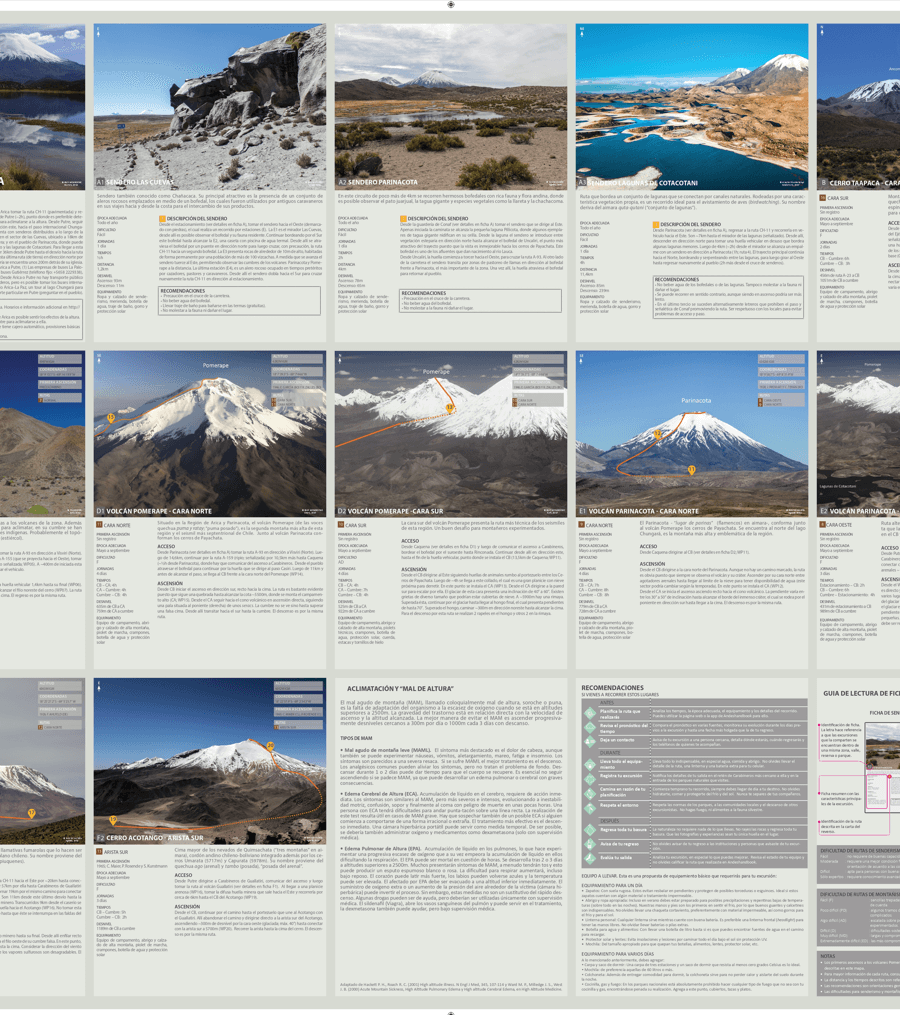The image size is (900, 1015).
Task: Select the E1 Volcán Parinacota Cara Norte photo
Action: pyautogui.click(x=692, y=434)
